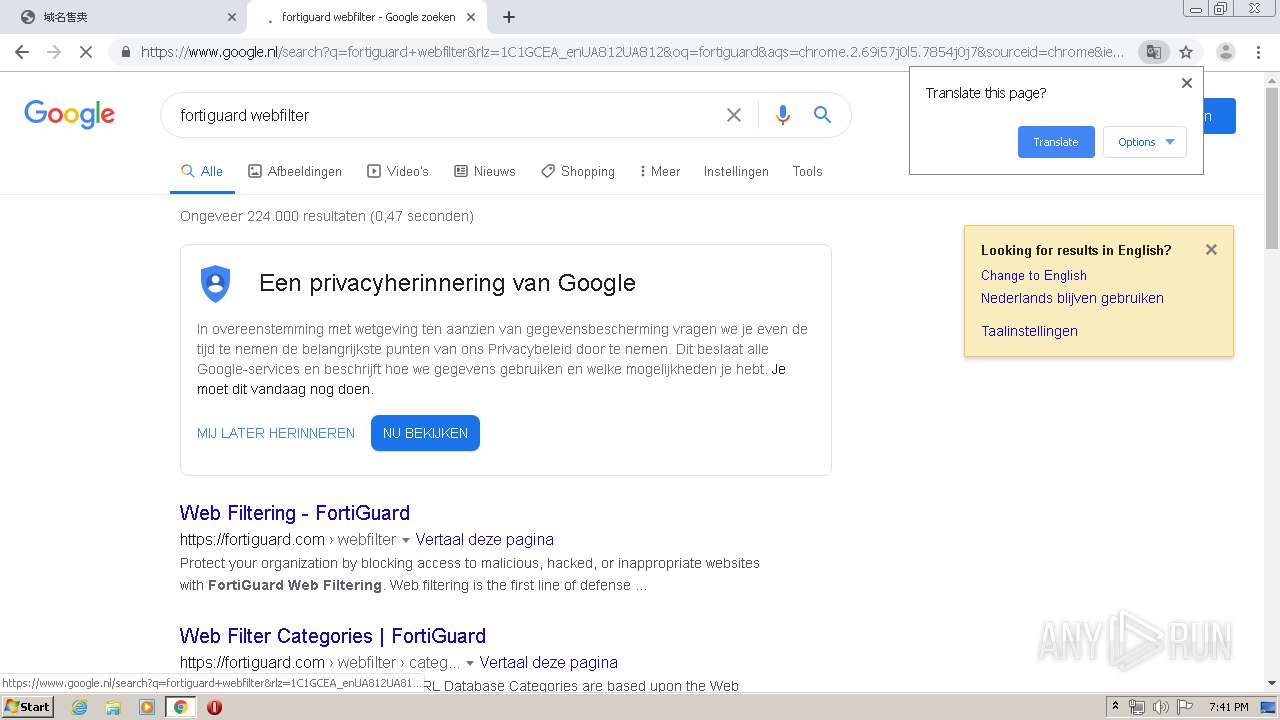Expand the first result's URL dropdown arrow
This screenshot has width=1280, height=720.
pyautogui.click(x=406, y=540)
